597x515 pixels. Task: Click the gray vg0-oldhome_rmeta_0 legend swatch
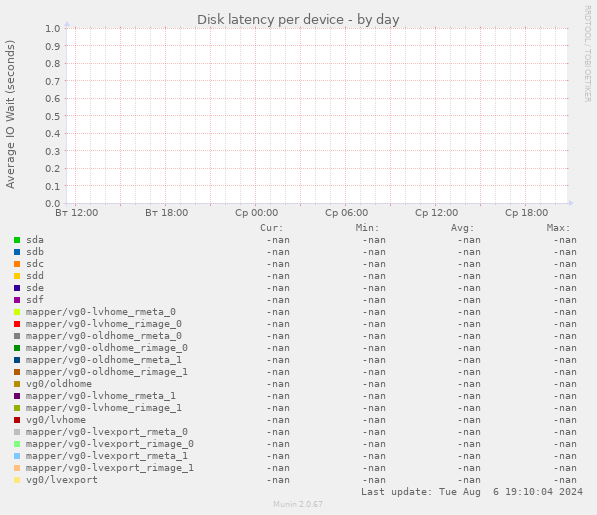(17, 336)
